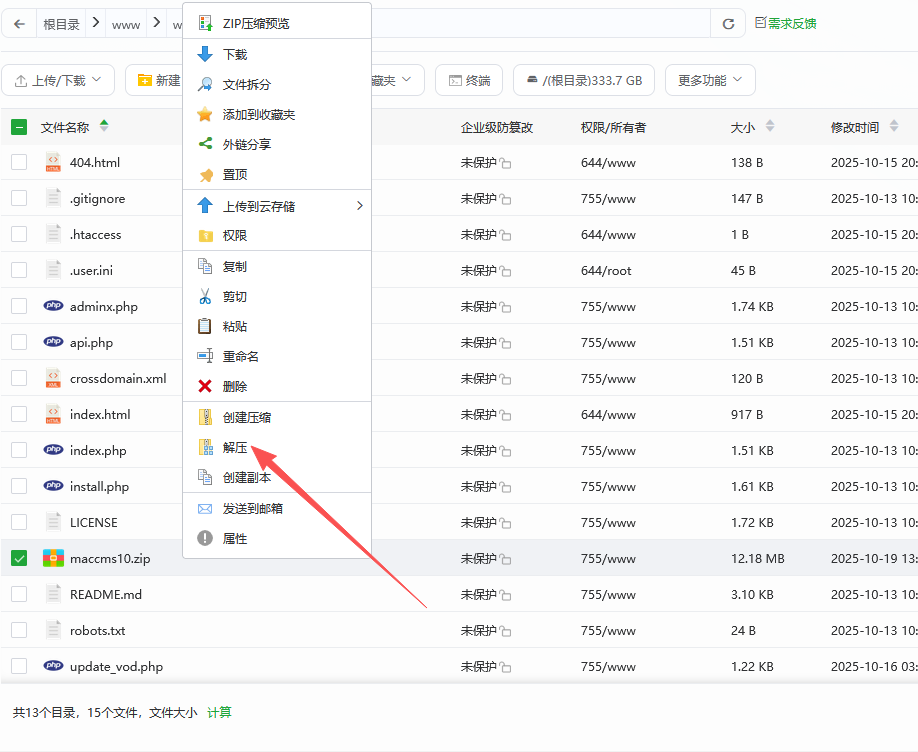Click the lock icon in 404.html row
This screenshot has height=752, width=918.
click(506, 163)
